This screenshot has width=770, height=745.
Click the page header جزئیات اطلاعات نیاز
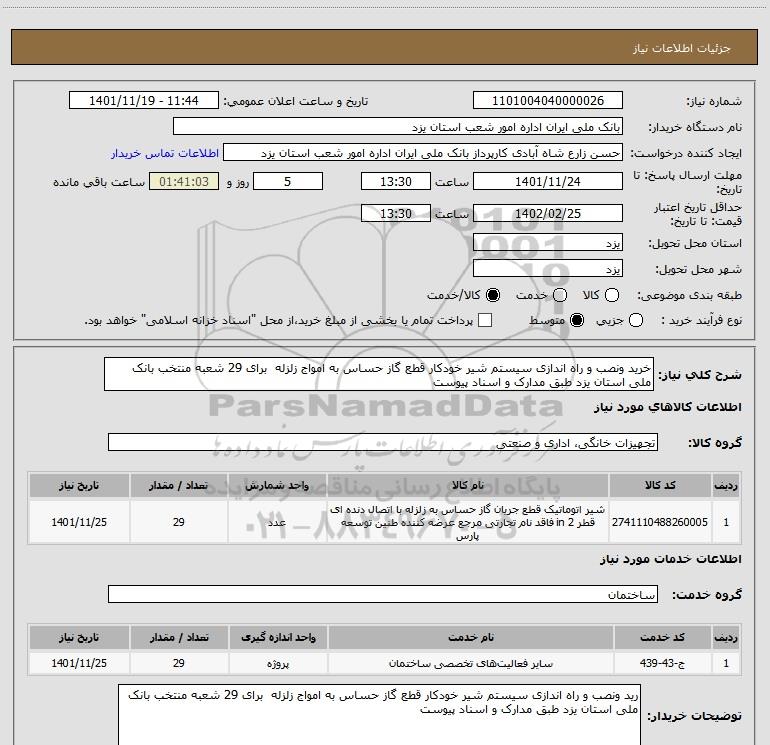tap(681, 48)
